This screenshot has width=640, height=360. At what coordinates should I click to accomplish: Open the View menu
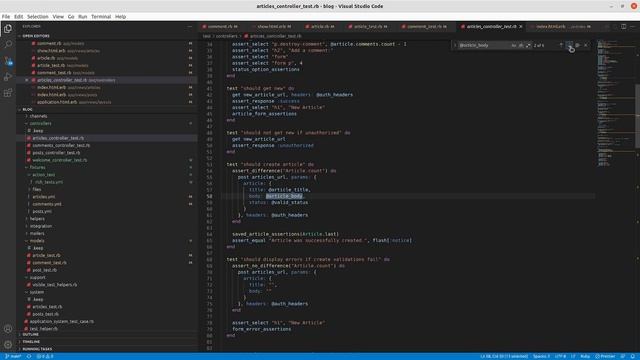(x=58, y=17)
